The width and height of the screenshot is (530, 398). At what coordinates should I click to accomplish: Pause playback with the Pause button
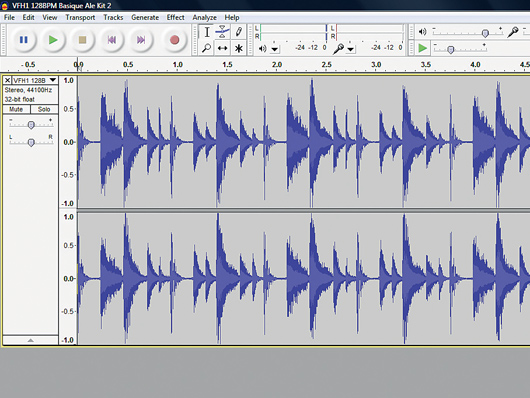(x=23, y=40)
